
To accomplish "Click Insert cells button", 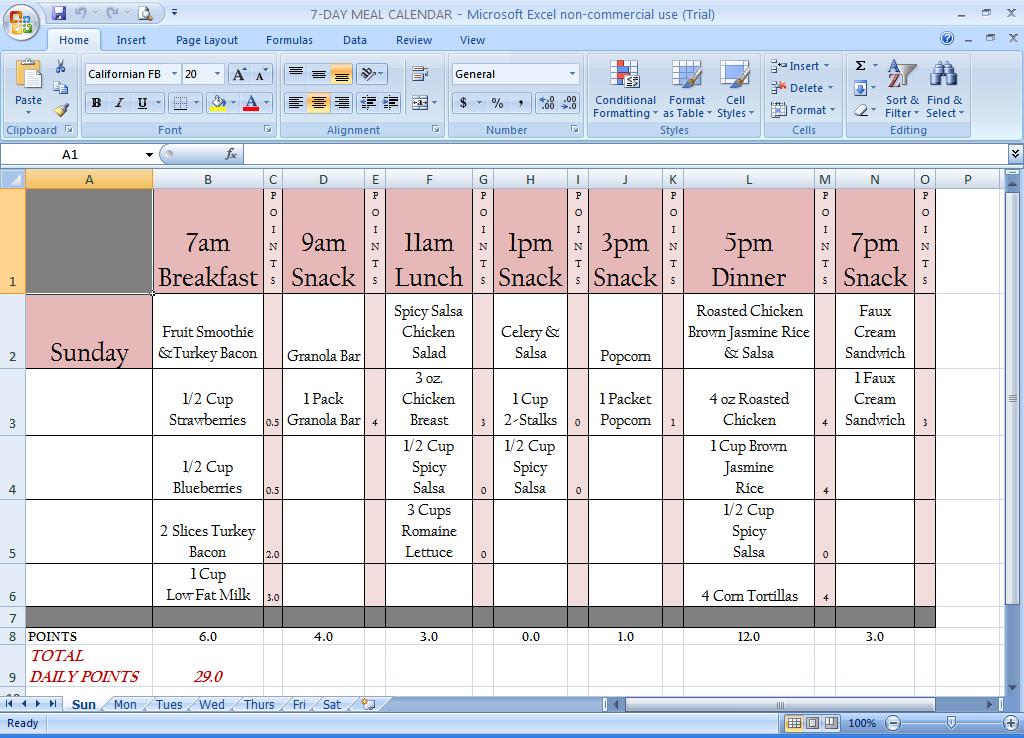I will [x=800, y=66].
